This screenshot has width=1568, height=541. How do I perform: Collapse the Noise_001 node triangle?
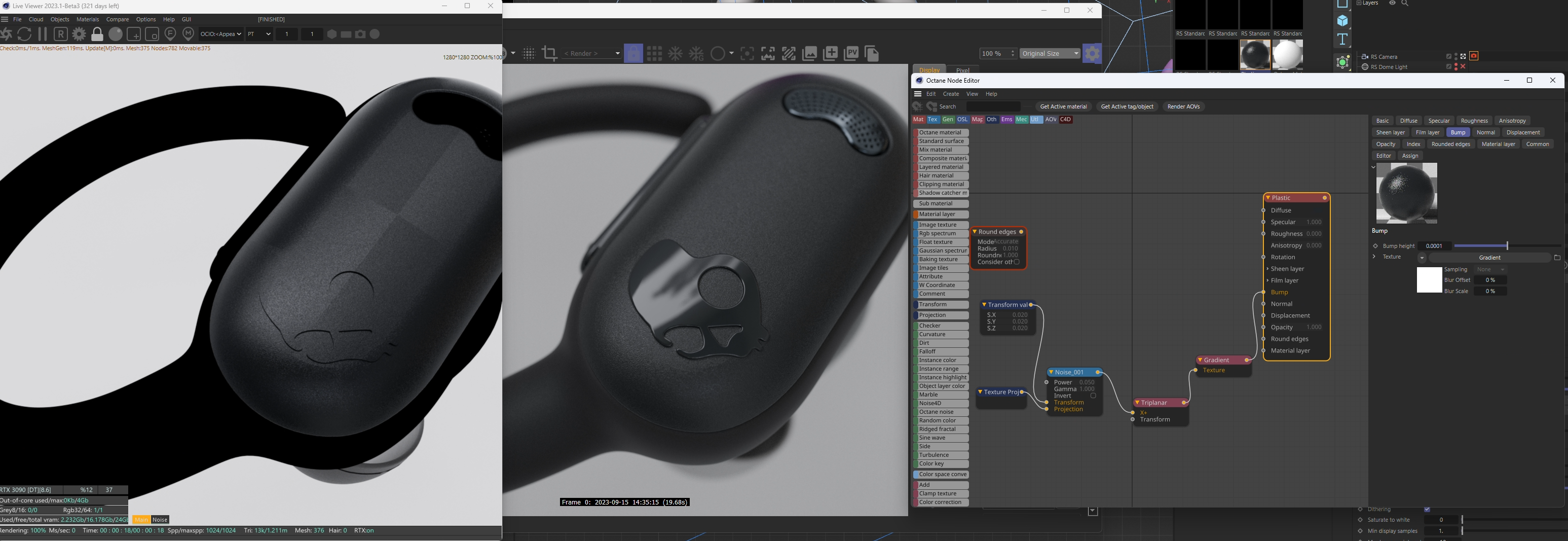pyautogui.click(x=1051, y=372)
